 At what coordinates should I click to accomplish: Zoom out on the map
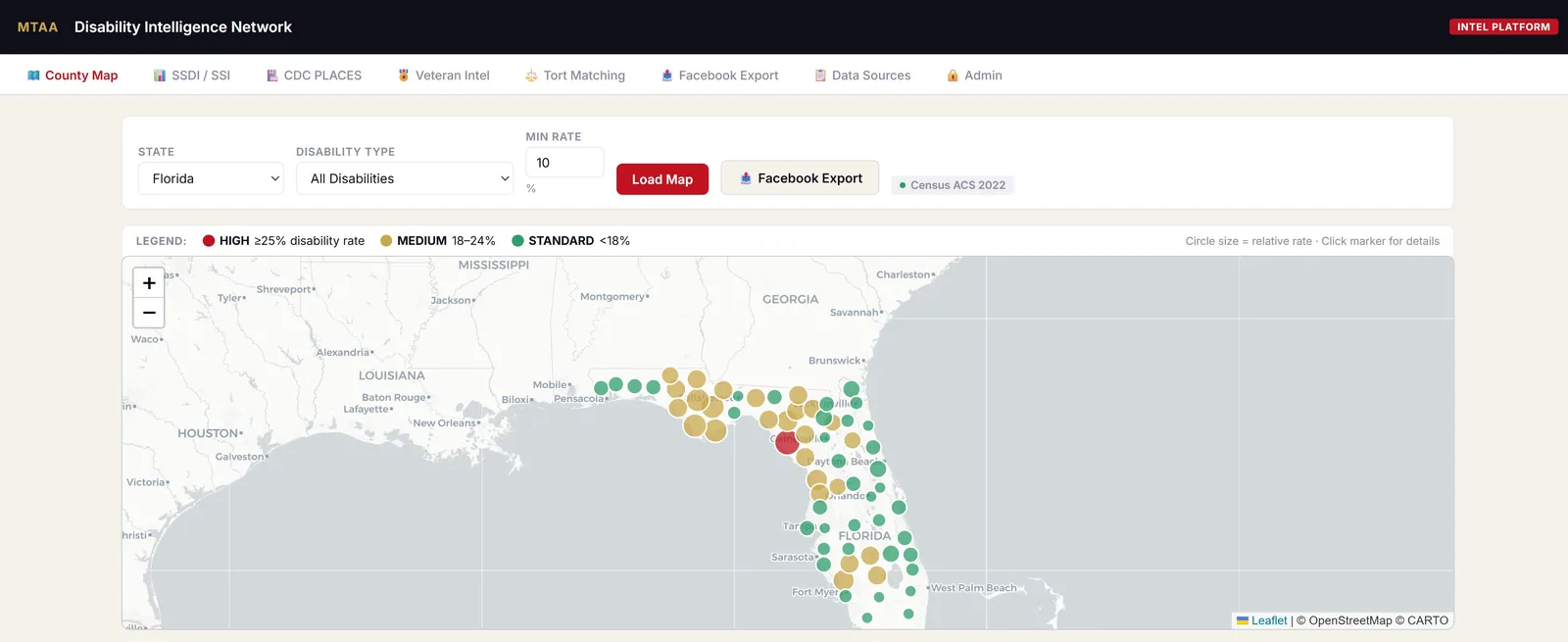[x=149, y=313]
